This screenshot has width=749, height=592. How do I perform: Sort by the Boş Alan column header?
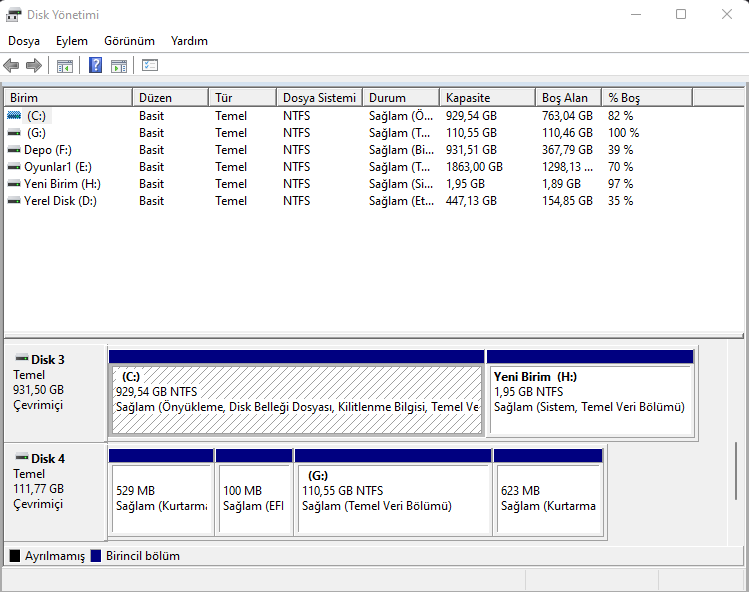point(568,97)
